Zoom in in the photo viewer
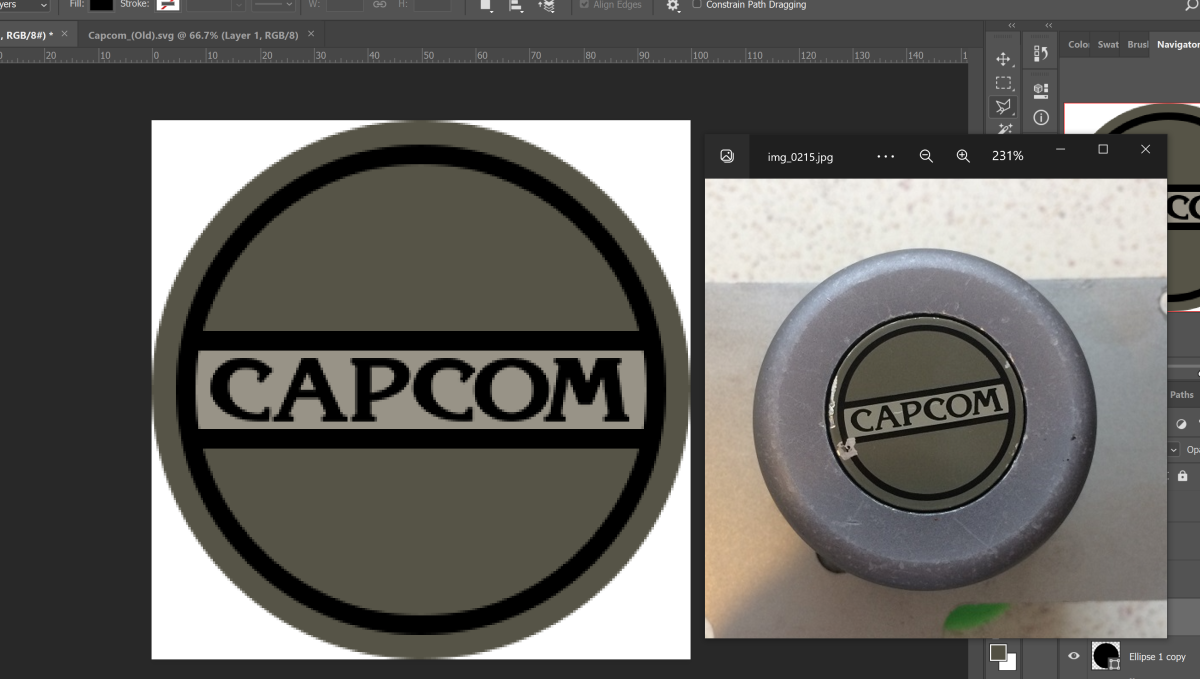Image resolution: width=1200 pixels, height=679 pixels. 963,156
